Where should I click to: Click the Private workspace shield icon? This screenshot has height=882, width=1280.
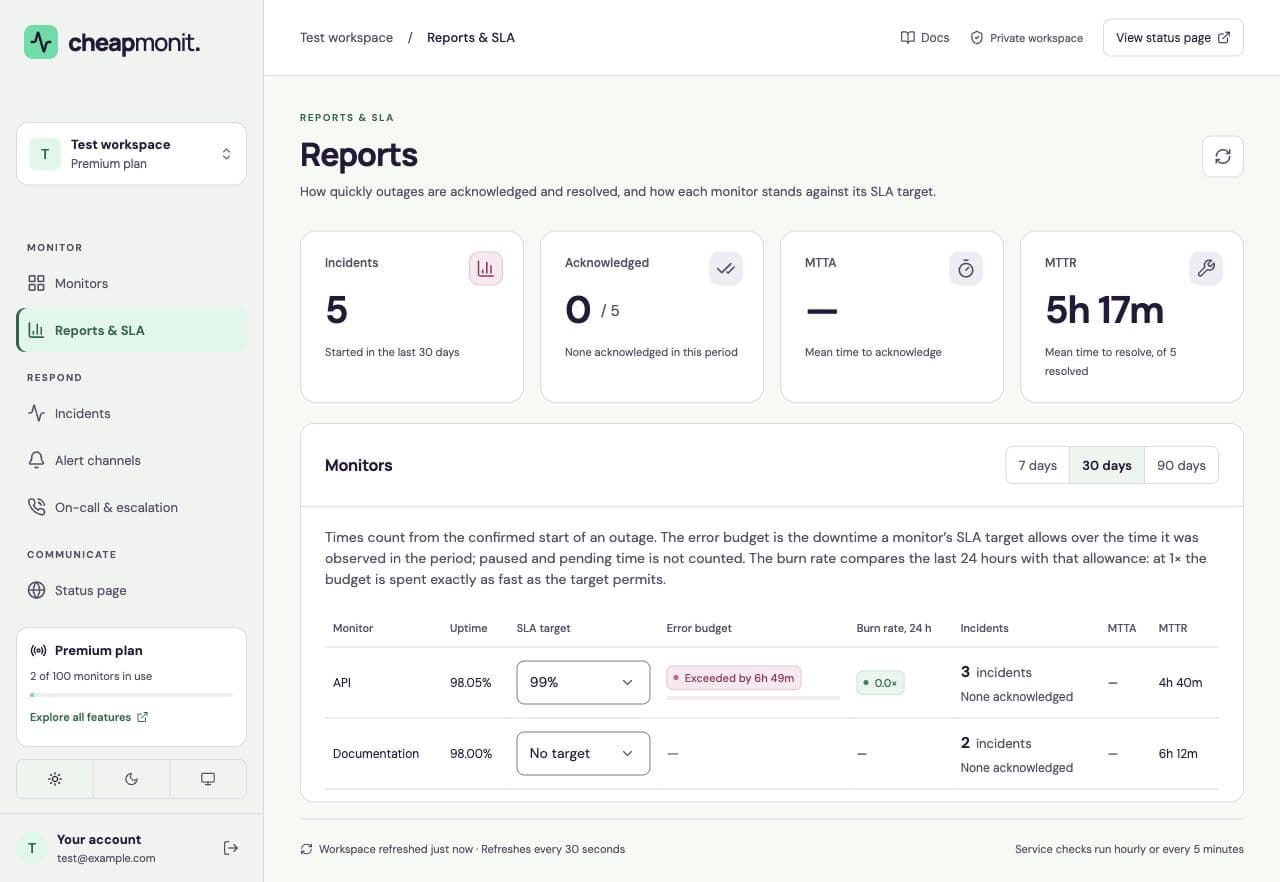click(x=977, y=38)
